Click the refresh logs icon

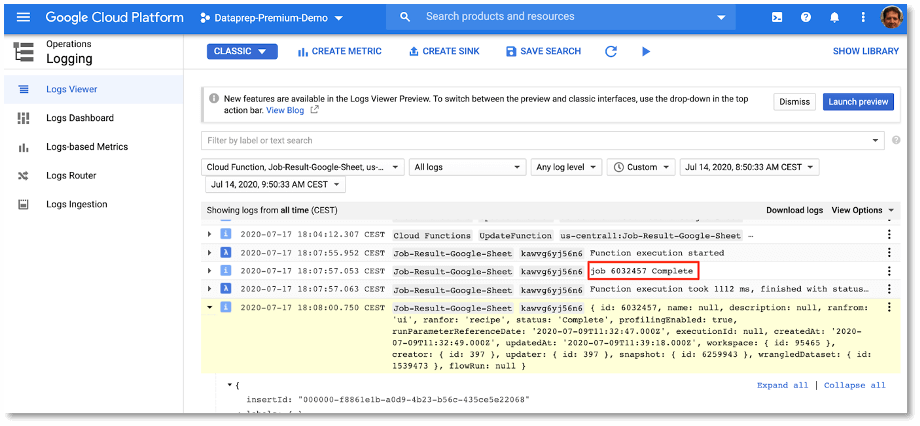click(611, 52)
